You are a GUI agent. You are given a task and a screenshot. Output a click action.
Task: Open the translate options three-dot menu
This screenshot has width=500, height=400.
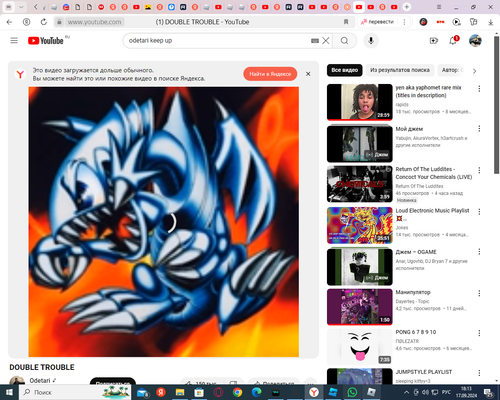(404, 22)
